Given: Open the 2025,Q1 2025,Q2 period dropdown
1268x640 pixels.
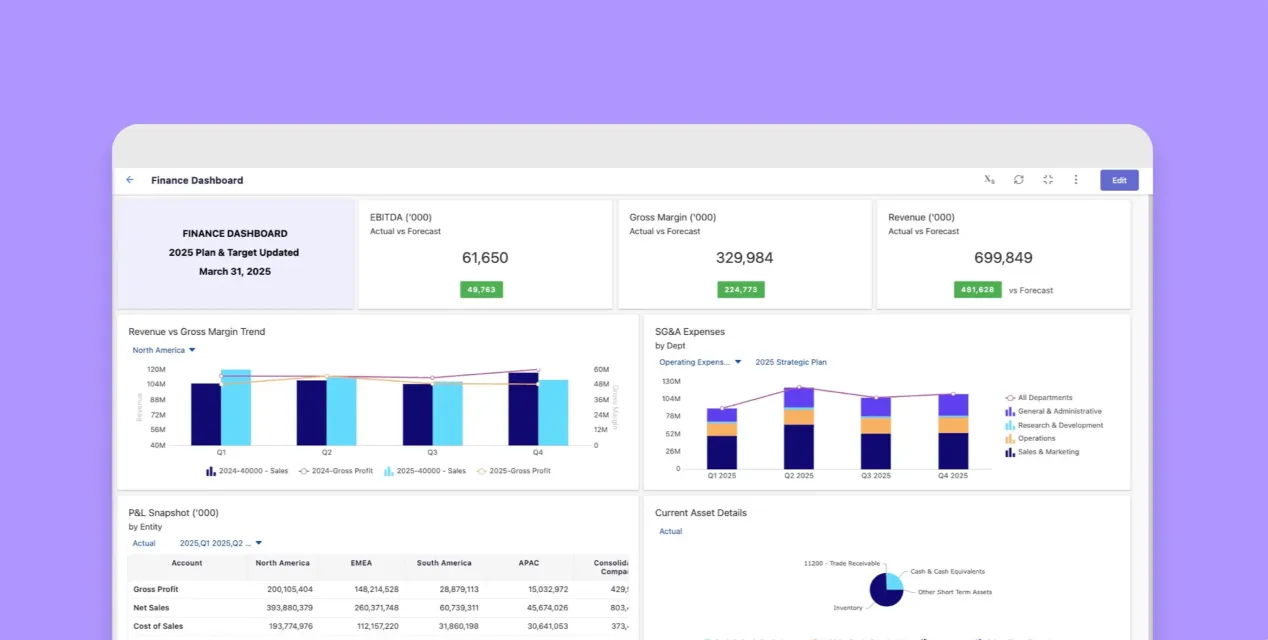Looking at the screenshot, I should tap(216, 542).
